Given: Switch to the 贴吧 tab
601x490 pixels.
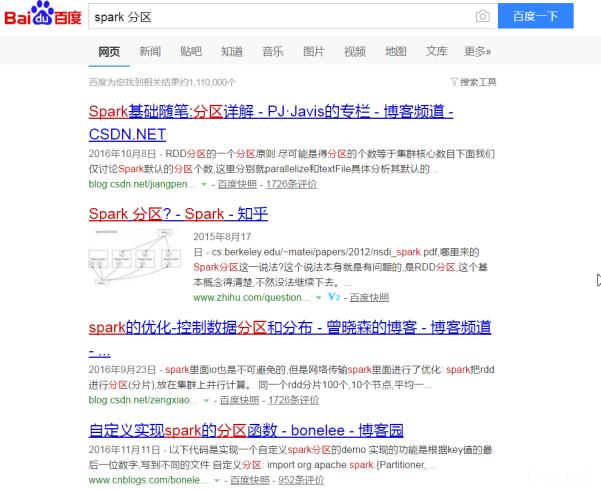Looking at the screenshot, I should tap(191, 51).
